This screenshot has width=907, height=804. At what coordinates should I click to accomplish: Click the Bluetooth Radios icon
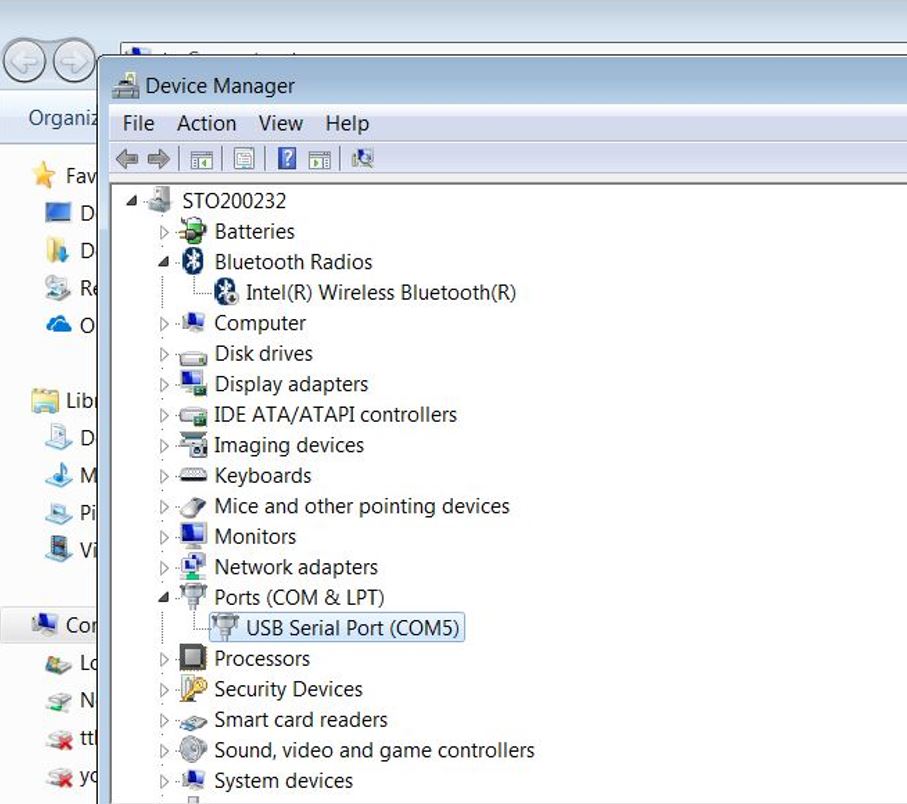pos(193,261)
